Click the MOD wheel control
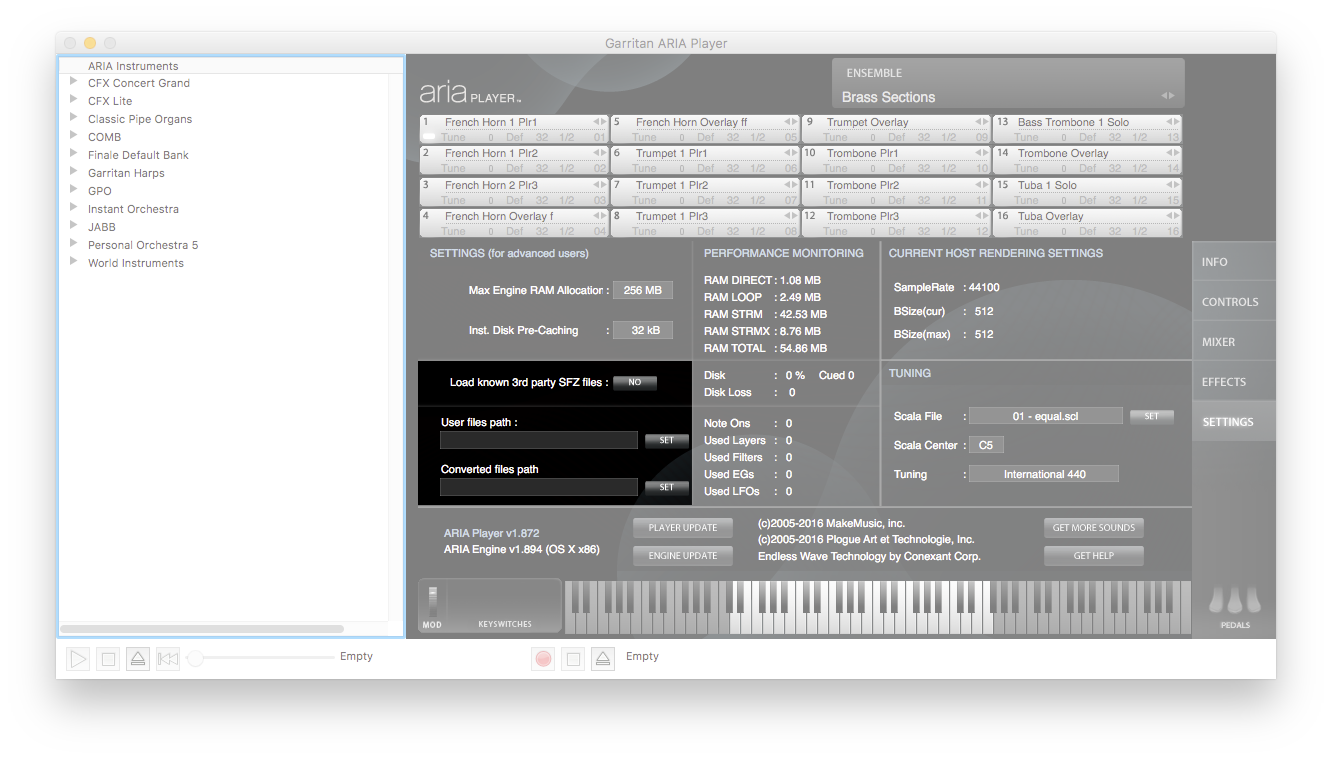This screenshot has width=1332, height=759. point(432,602)
